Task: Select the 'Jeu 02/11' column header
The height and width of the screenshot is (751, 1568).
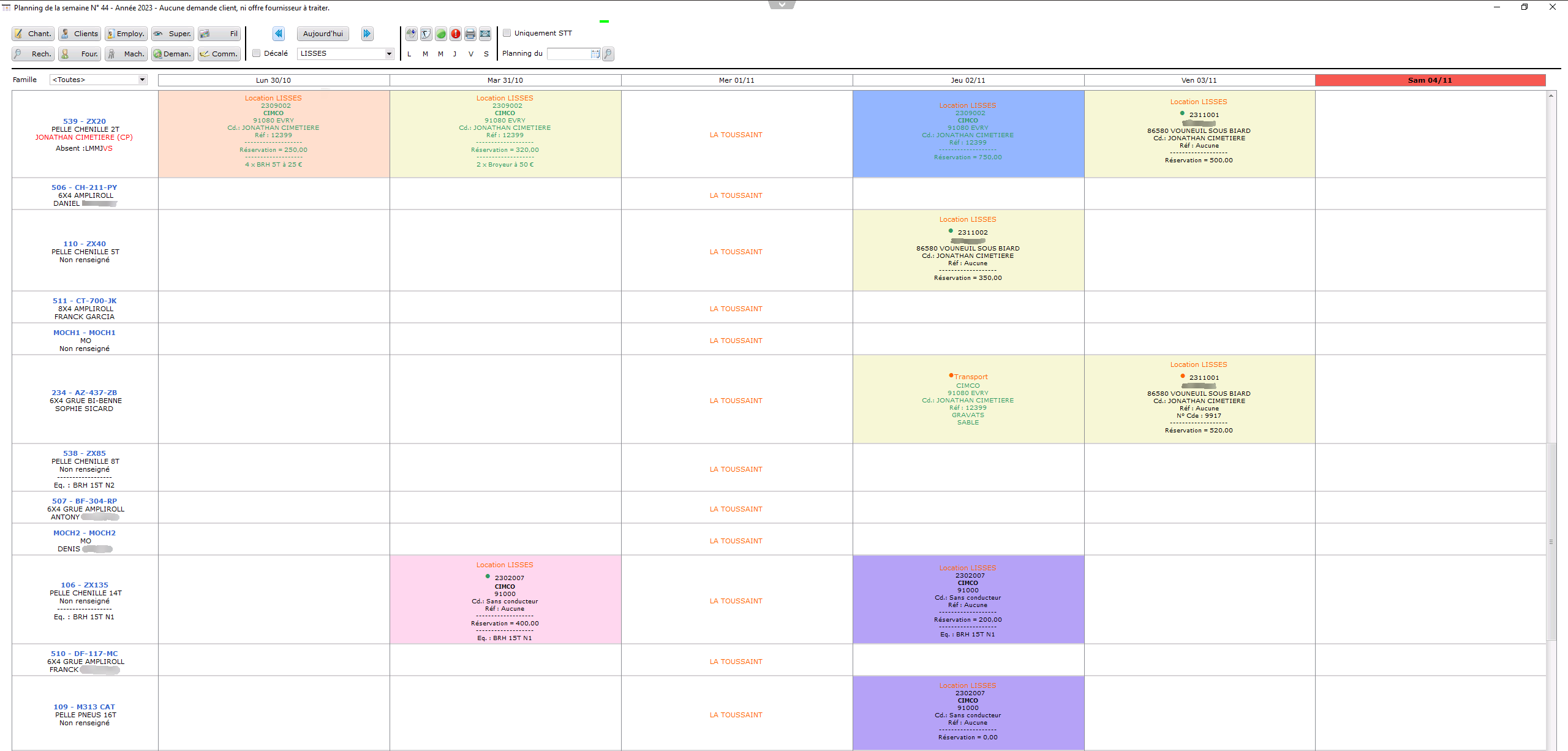Action: (968, 80)
